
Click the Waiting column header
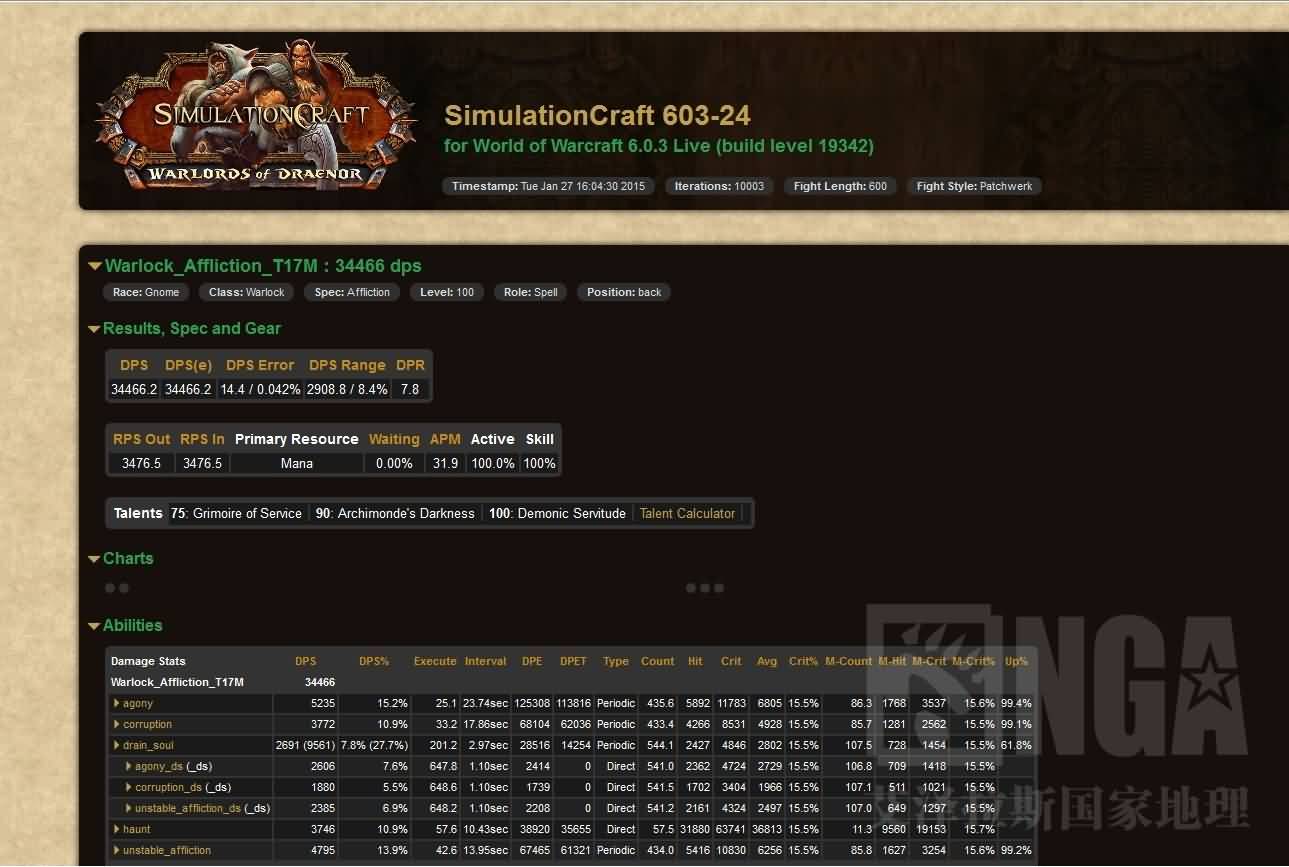tap(394, 439)
